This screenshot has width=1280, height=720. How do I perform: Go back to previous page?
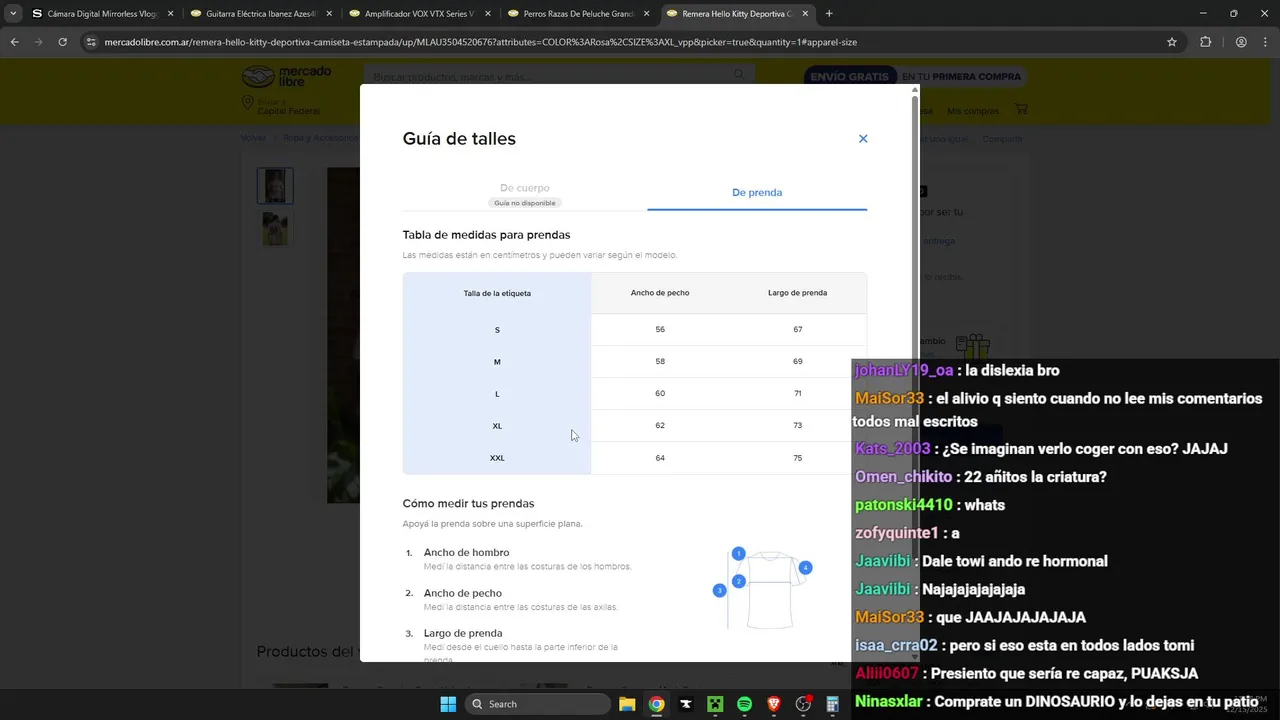[14, 42]
